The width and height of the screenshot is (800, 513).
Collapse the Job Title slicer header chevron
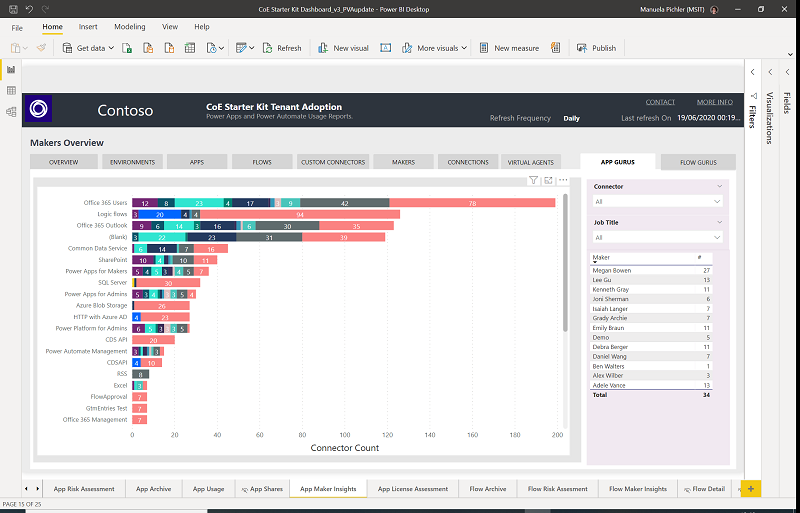[x=719, y=222]
